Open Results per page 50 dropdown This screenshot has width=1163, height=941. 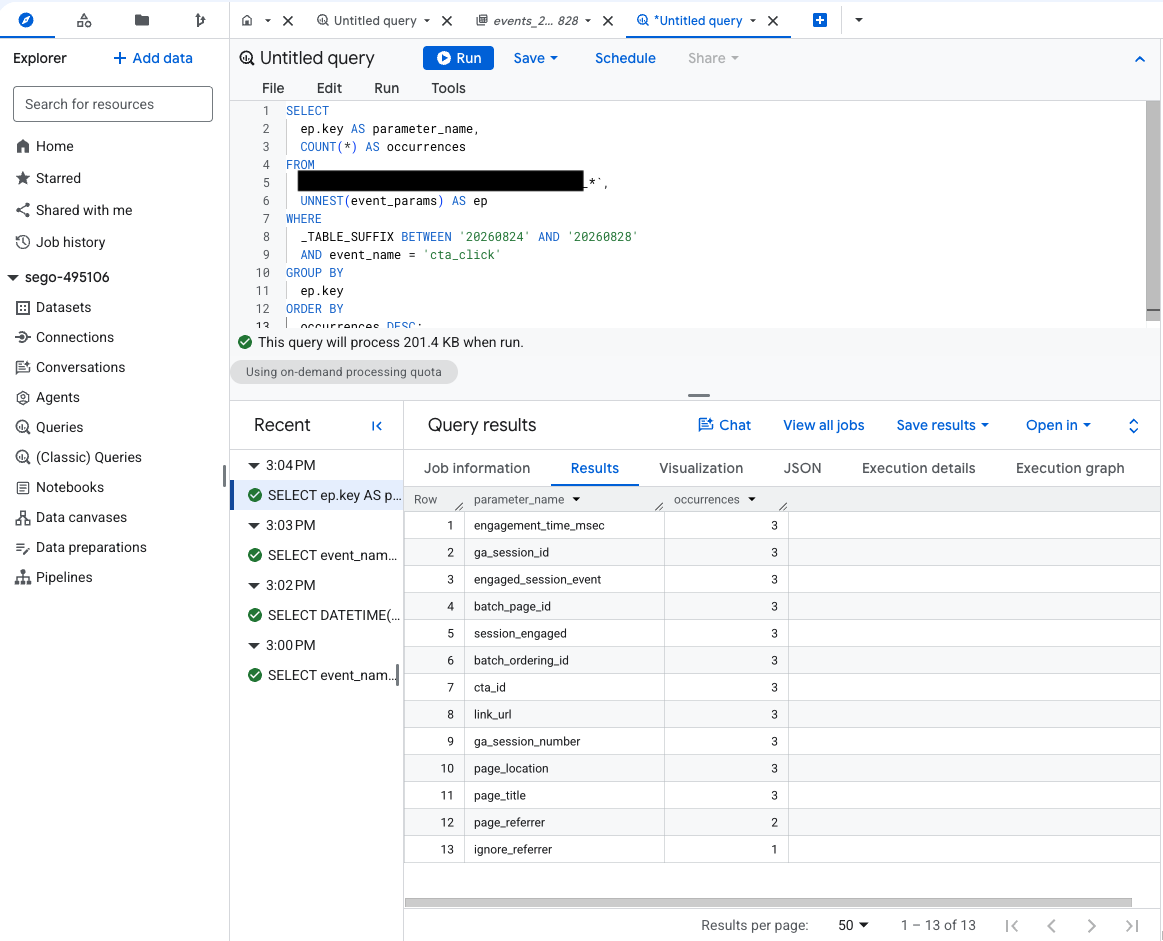pos(853,925)
